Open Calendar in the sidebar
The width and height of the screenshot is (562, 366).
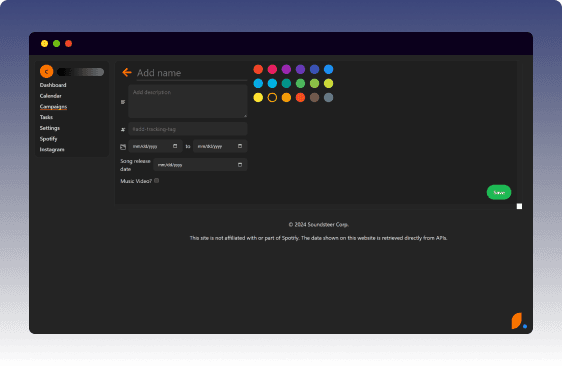(51, 96)
